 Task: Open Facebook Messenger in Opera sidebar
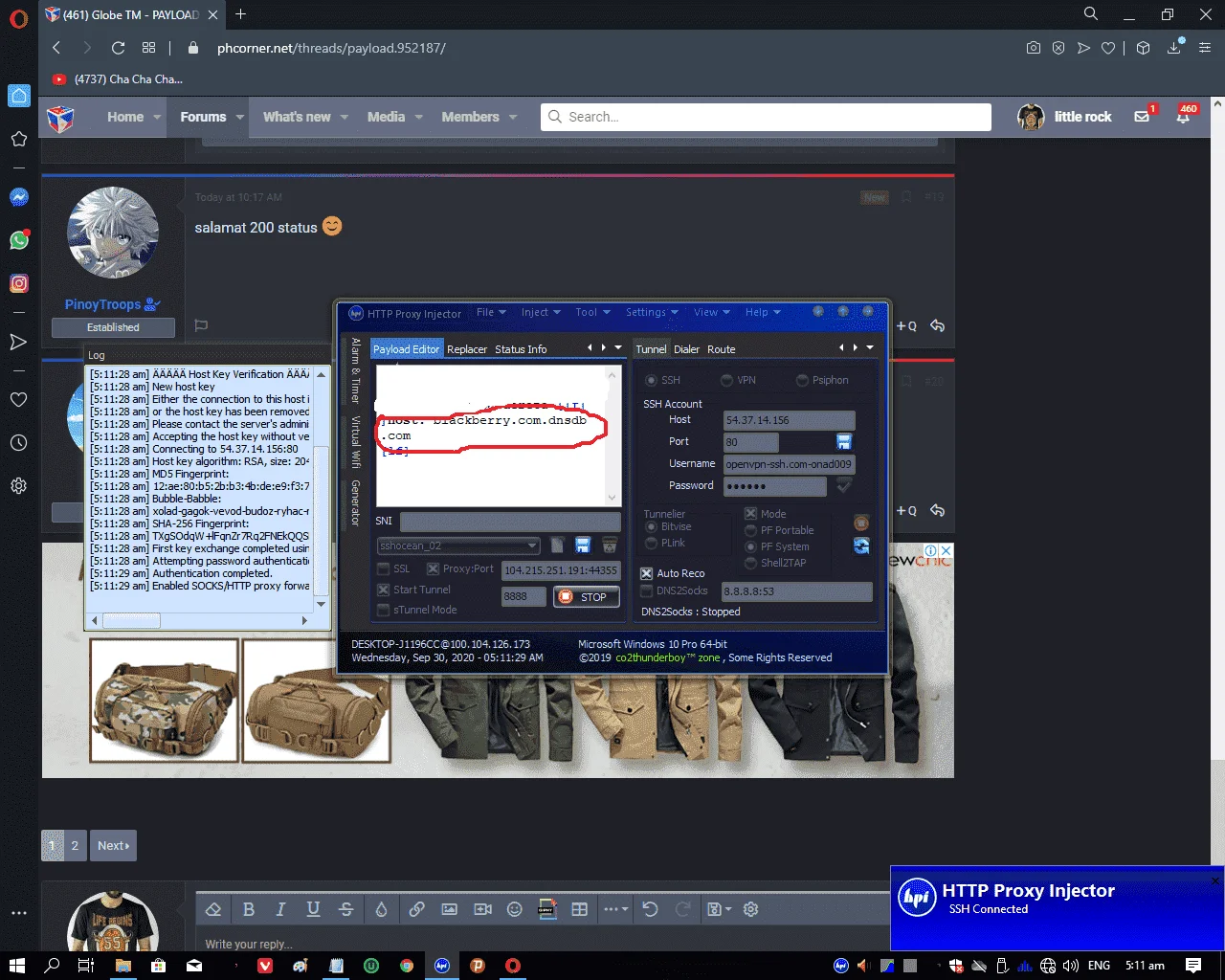click(x=18, y=197)
